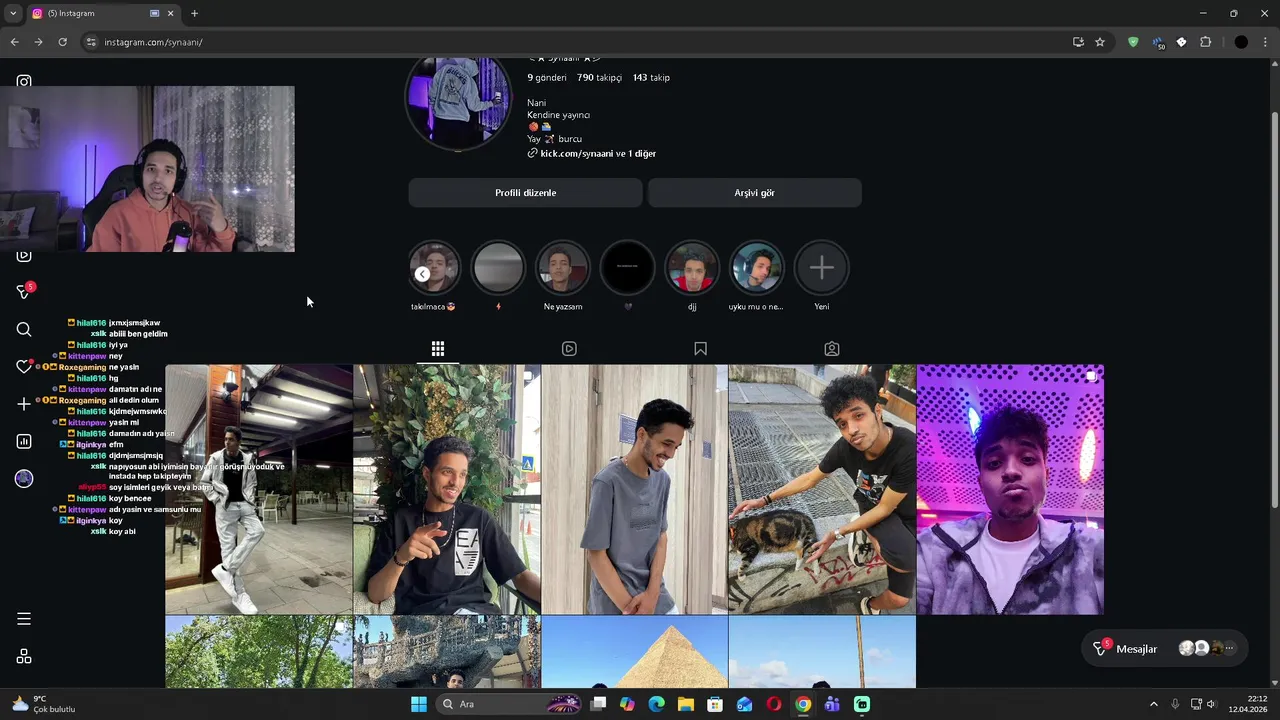Open the uyku mu o ne... highlight

[756, 268]
